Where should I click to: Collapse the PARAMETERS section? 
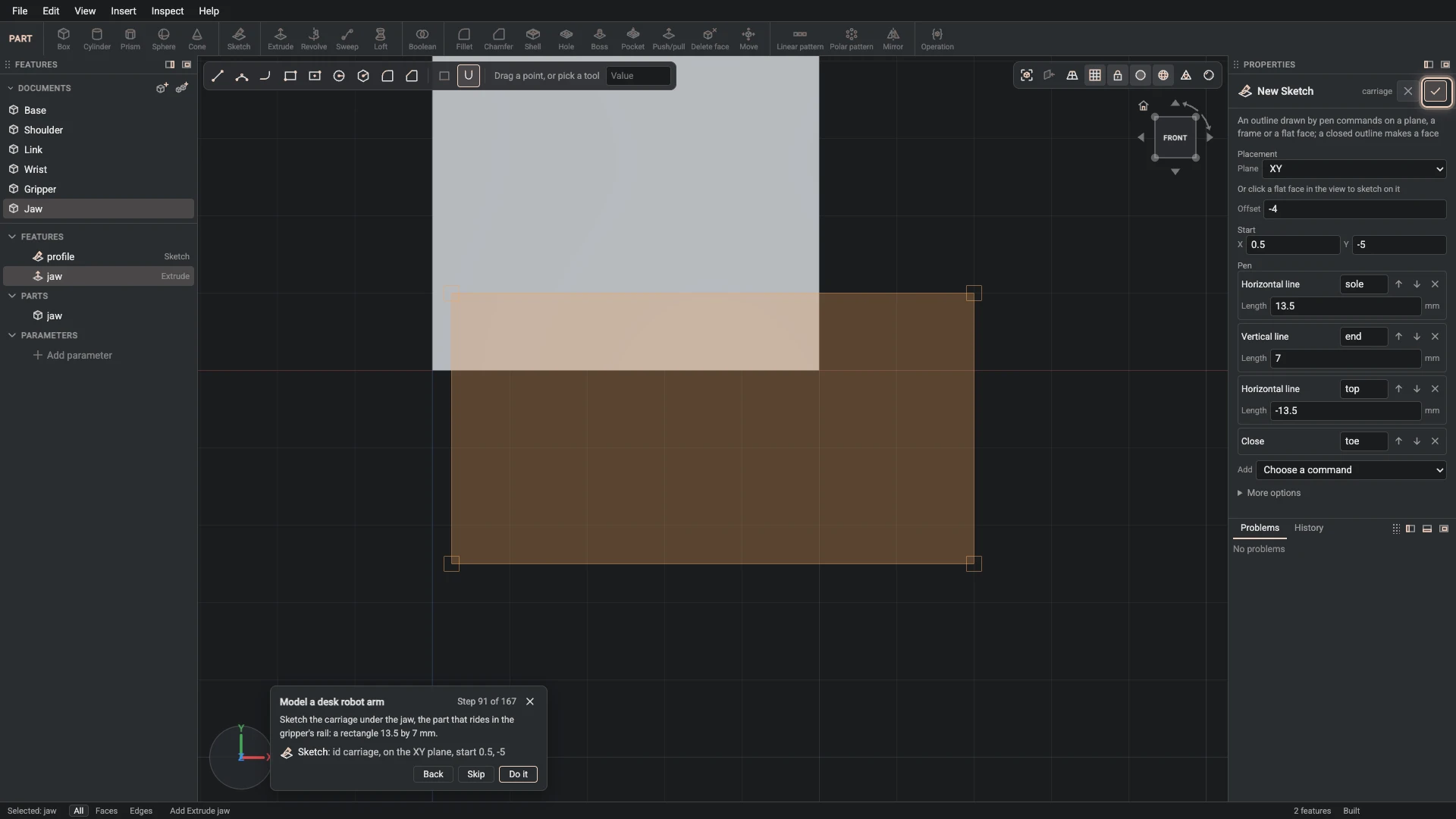[x=12, y=335]
